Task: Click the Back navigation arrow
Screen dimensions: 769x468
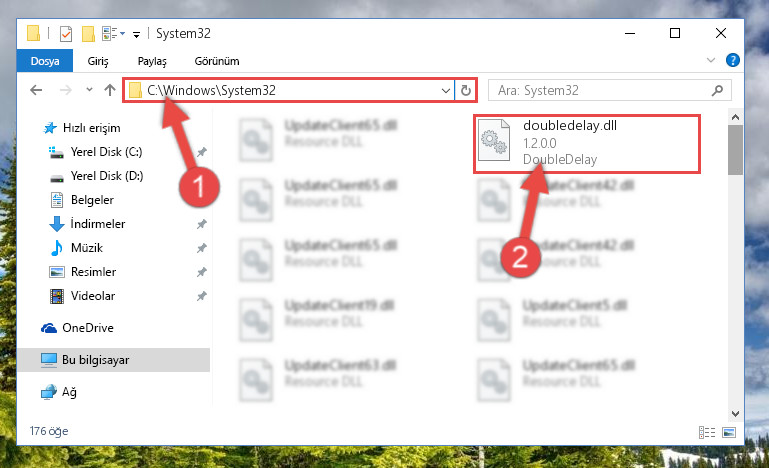Action: pos(36,90)
